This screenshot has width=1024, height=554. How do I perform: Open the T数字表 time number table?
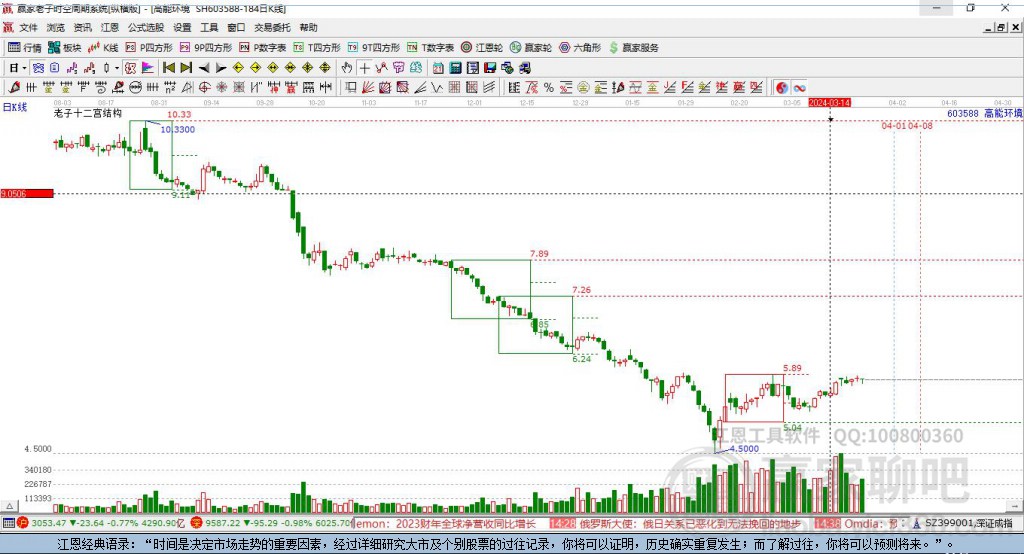(x=430, y=48)
